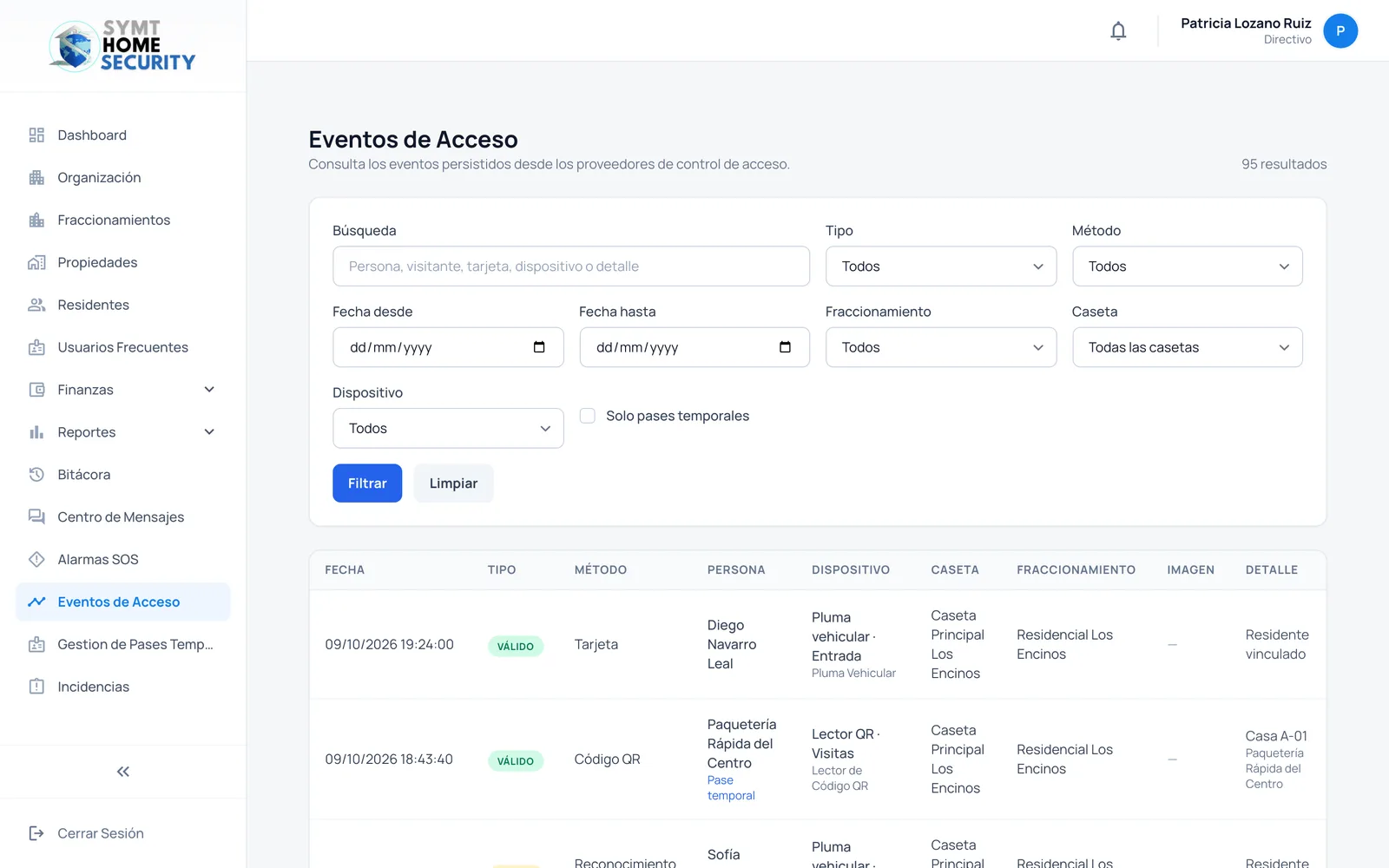1389x868 pixels.
Task: Go to Dashboard in sidebar
Action: 123,135
